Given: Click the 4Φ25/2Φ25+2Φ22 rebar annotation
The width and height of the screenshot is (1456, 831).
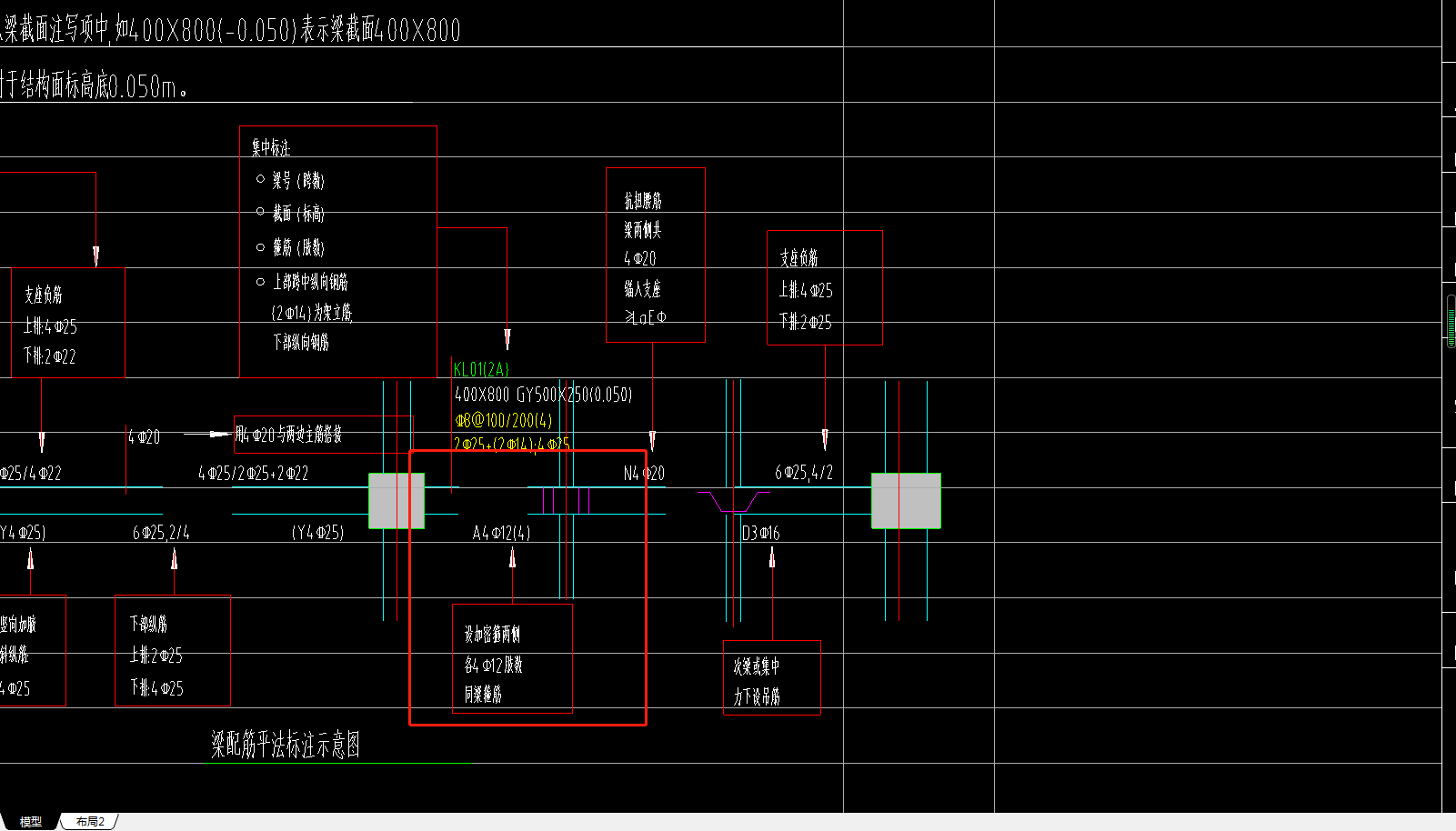Looking at the screenshot, I should (253, 473).
